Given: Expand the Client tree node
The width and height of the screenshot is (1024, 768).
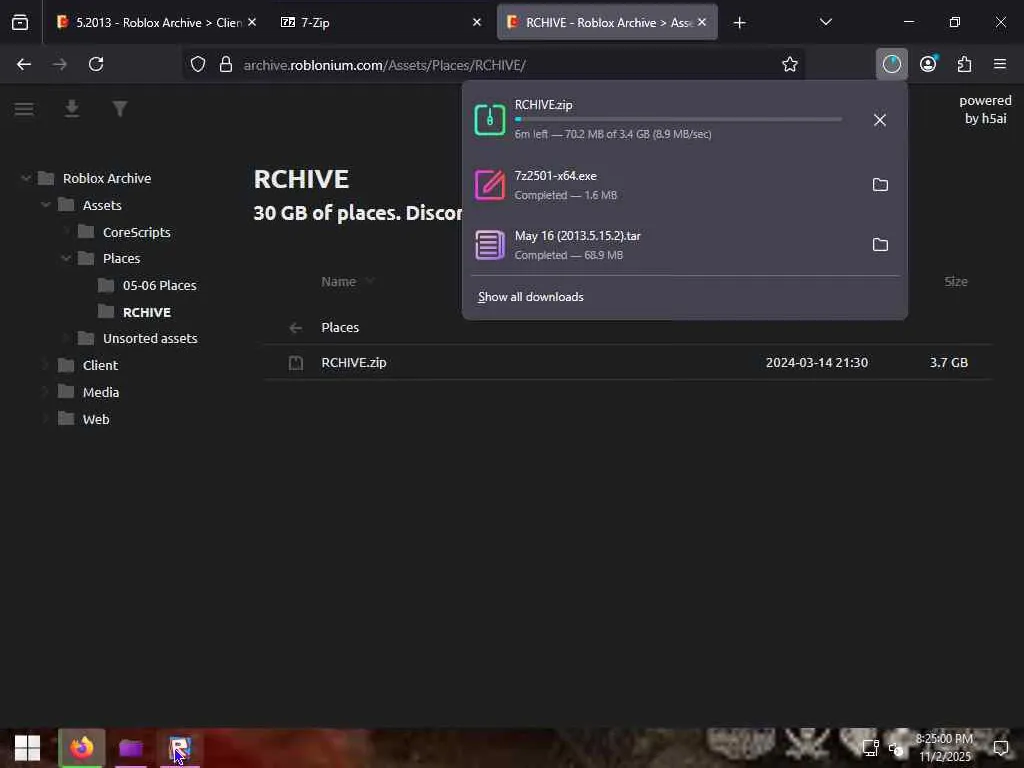Looking at the screenshot, I should pos(46,365).
